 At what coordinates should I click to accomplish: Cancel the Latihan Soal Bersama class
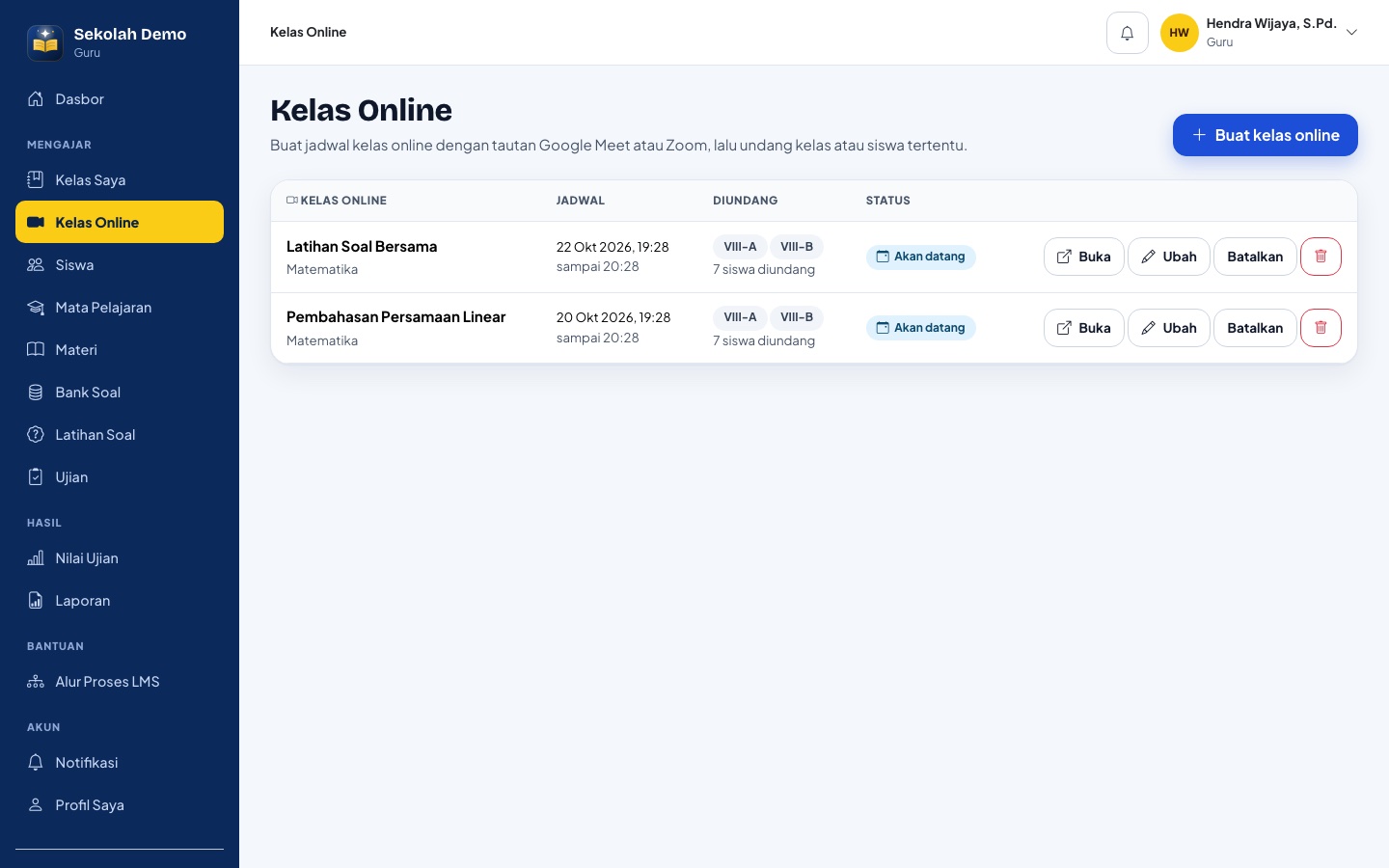point(1255,257)
